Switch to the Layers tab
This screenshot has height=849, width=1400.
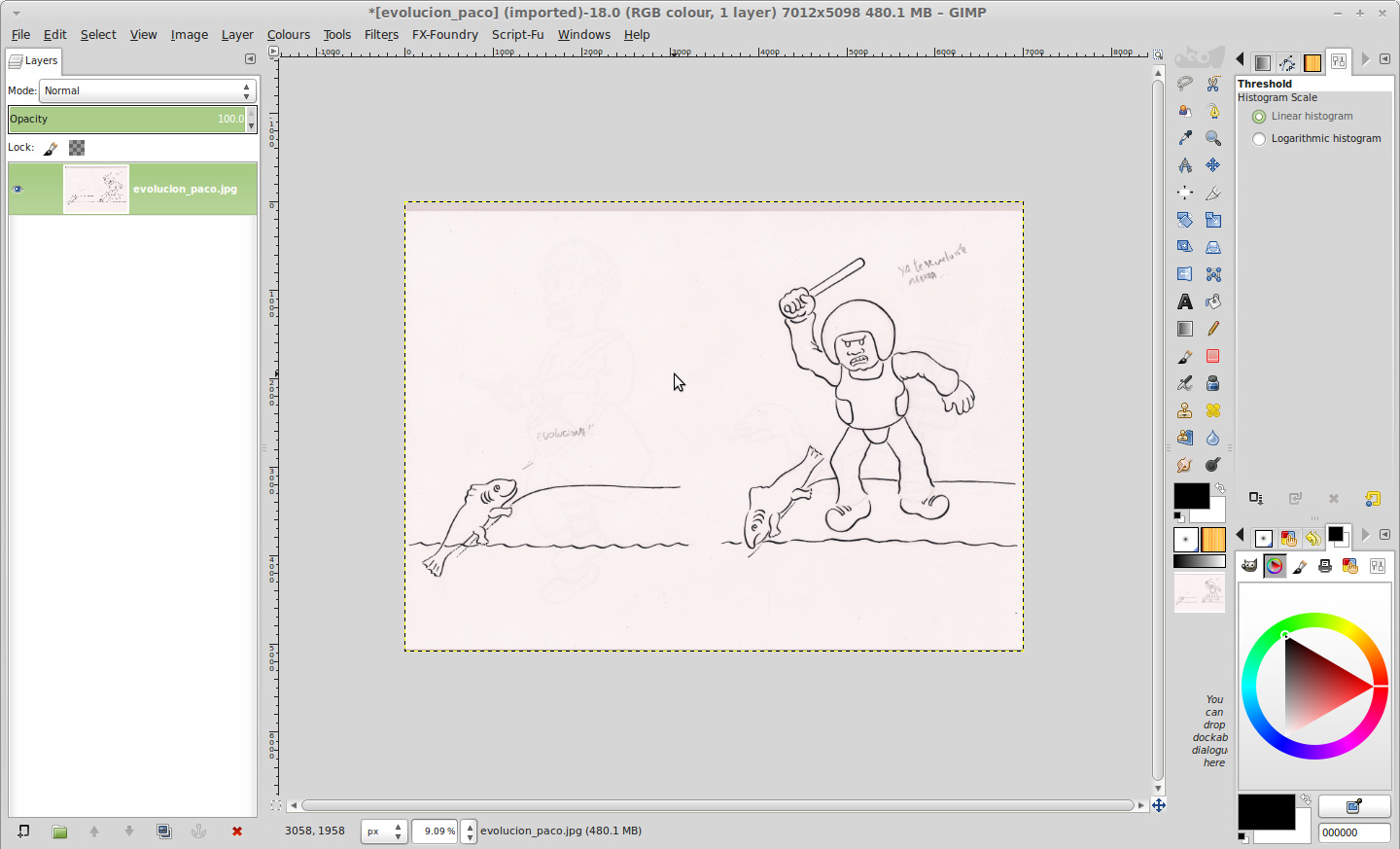33,60
